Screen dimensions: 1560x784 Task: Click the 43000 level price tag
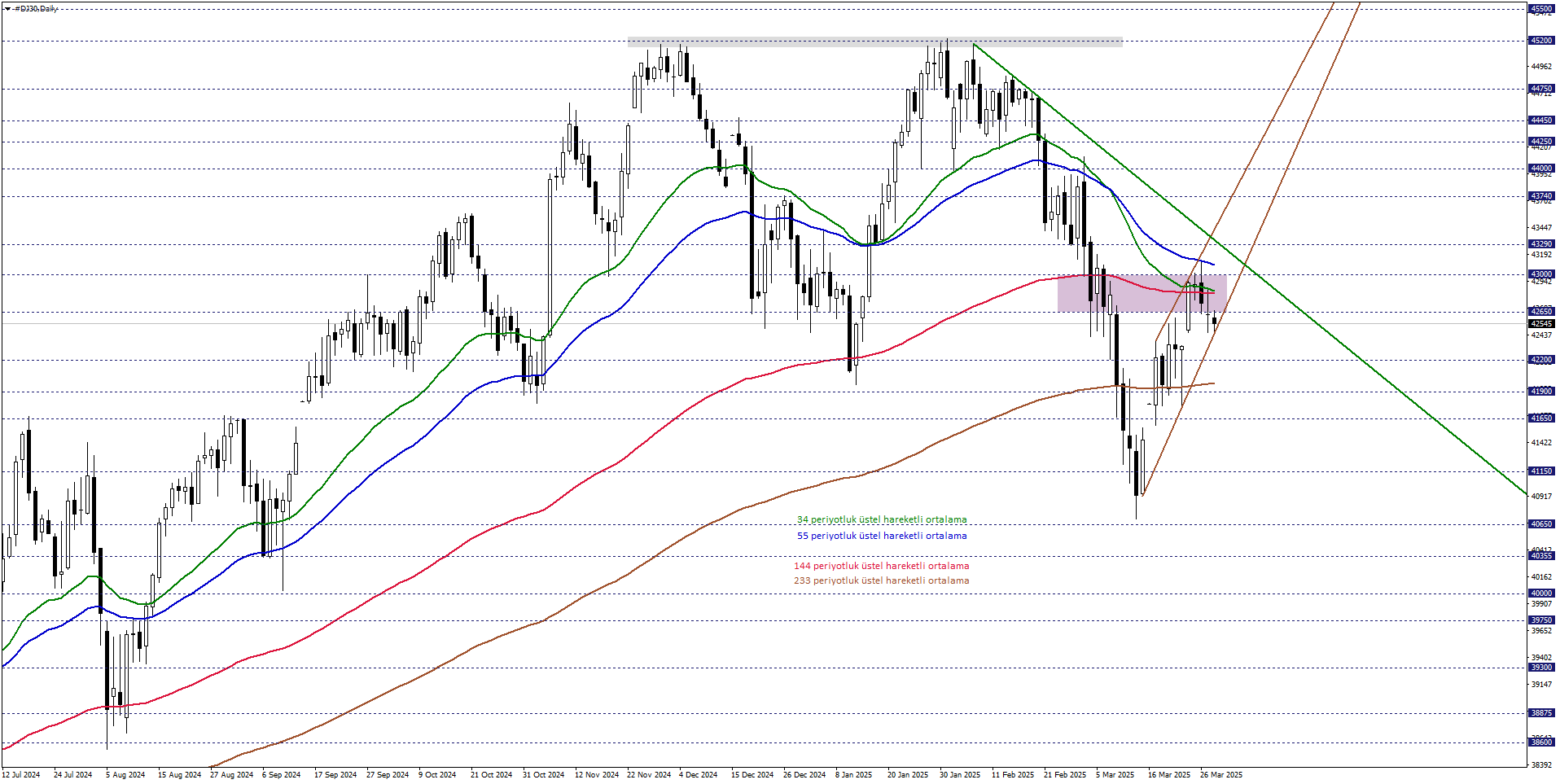coord(1541,274)
